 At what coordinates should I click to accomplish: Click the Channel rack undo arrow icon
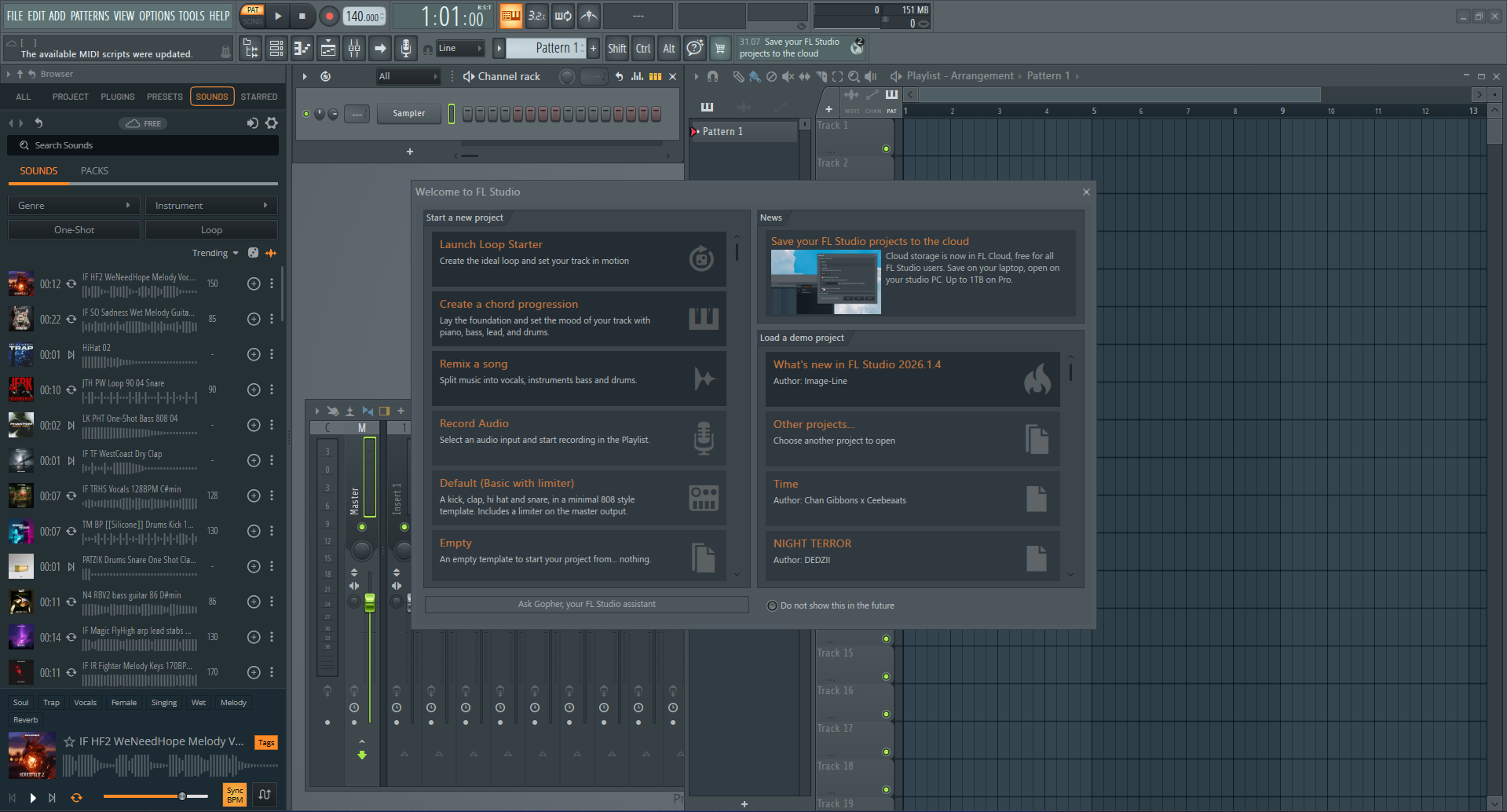(619, 76)
